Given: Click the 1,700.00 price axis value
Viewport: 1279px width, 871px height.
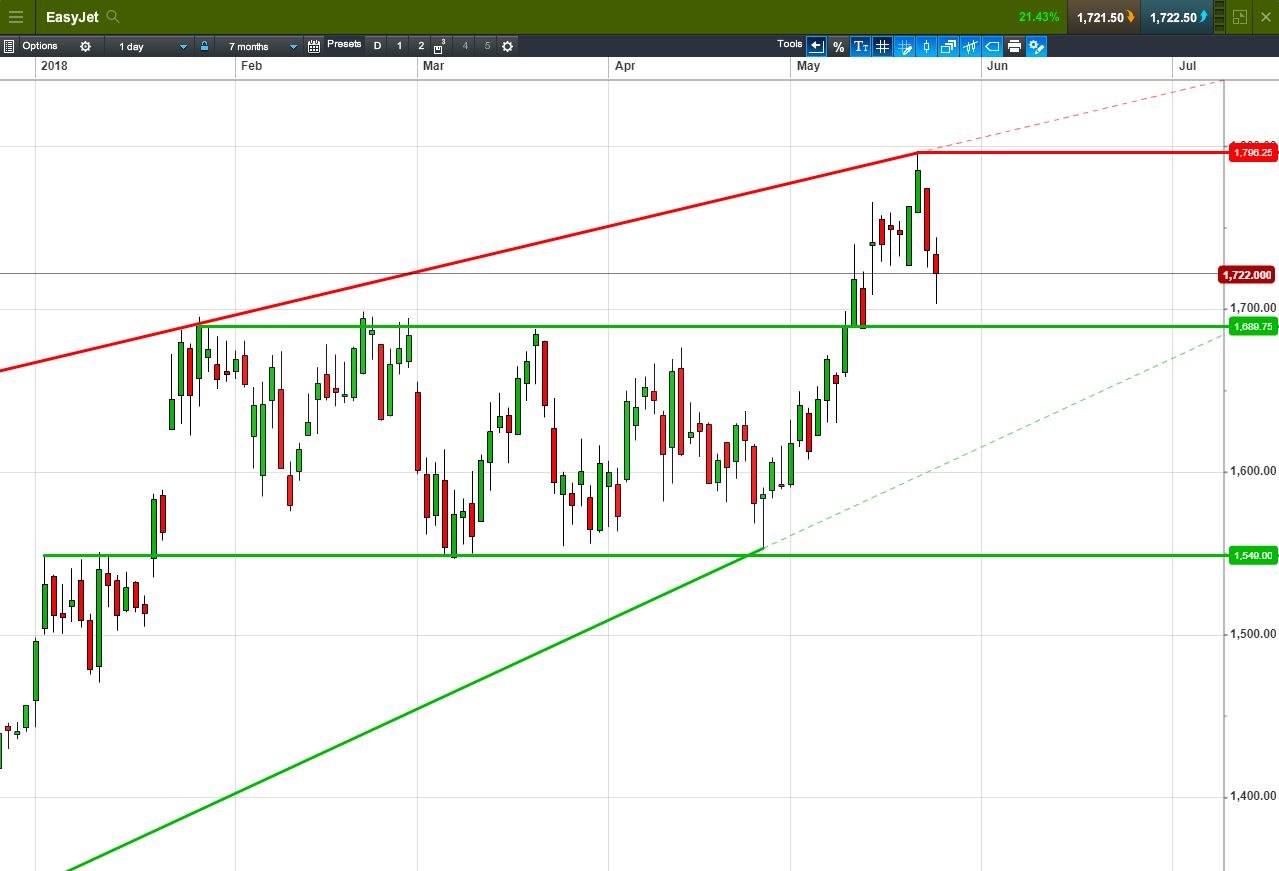Looking at the screenshot, I should coord(1254,308).
